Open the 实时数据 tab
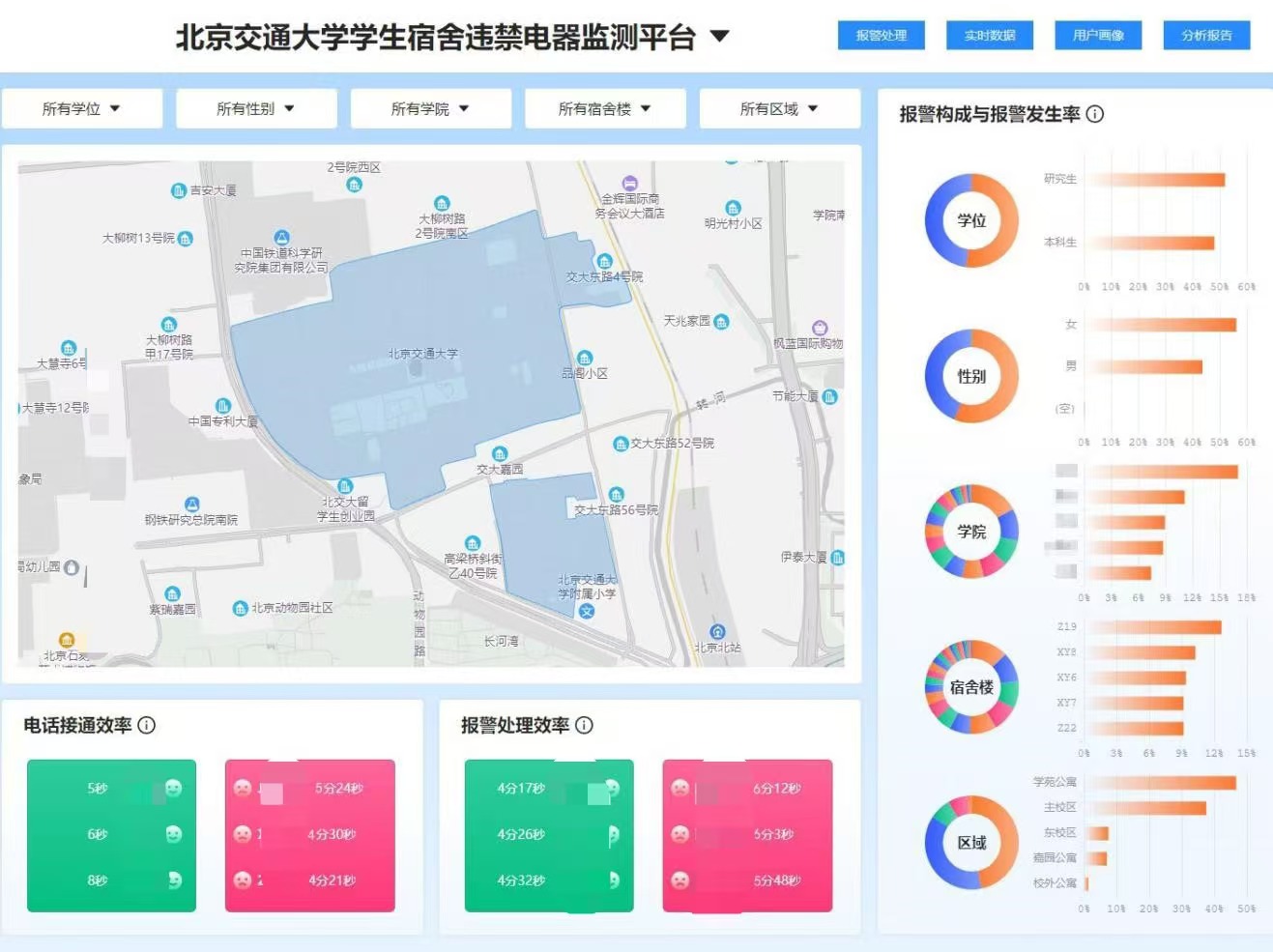 [990, 35]
